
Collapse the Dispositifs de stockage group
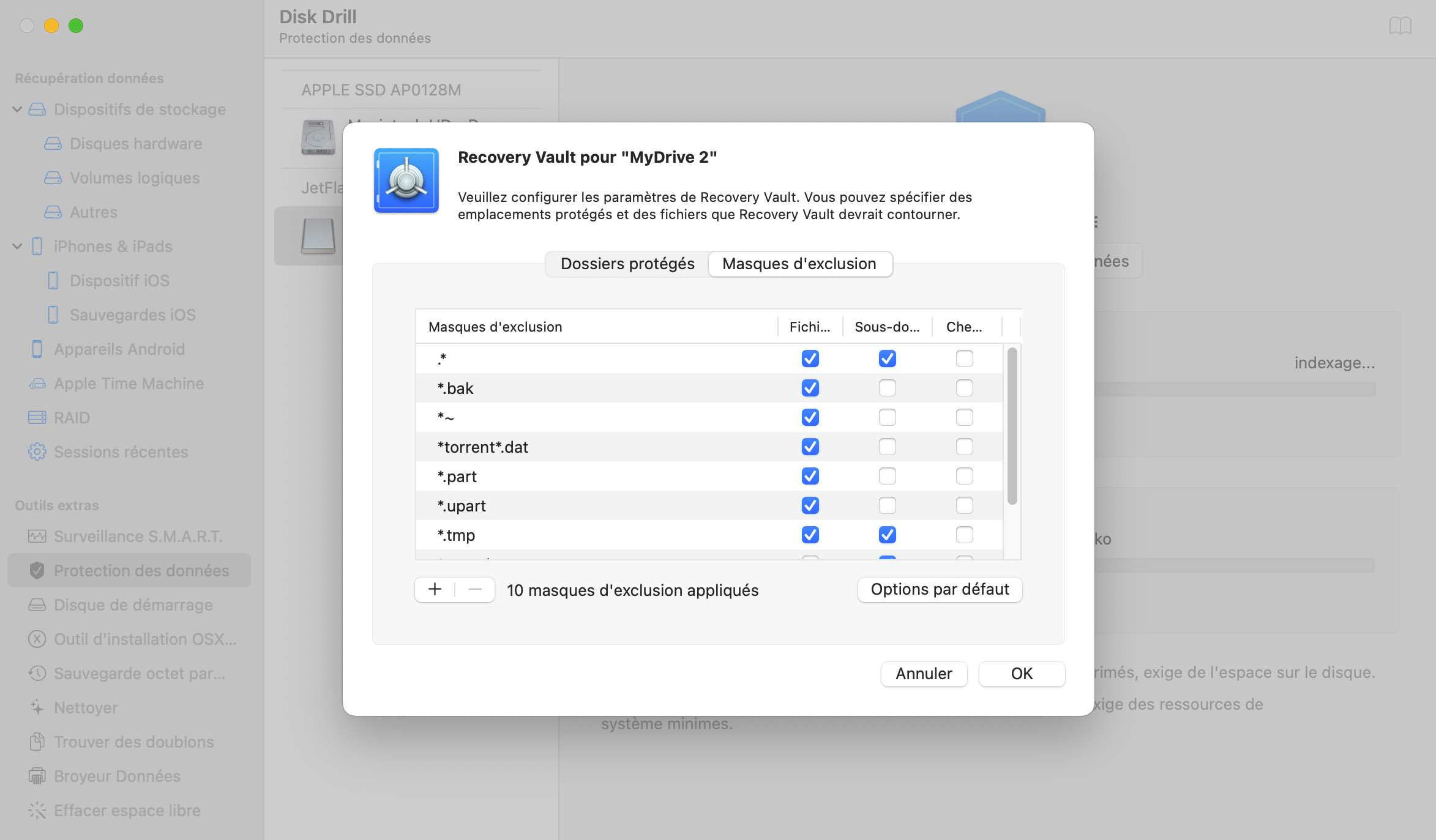point(17,110)
